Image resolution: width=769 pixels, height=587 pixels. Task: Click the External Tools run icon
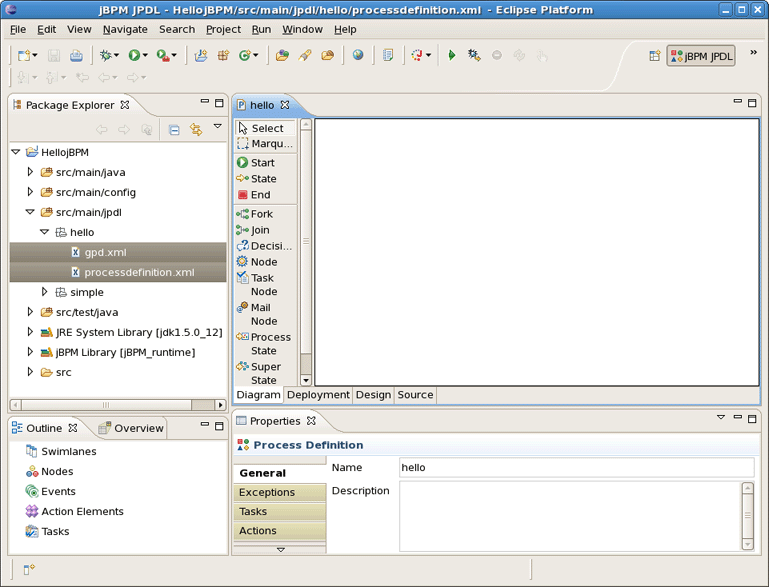(x=163, y=55)
